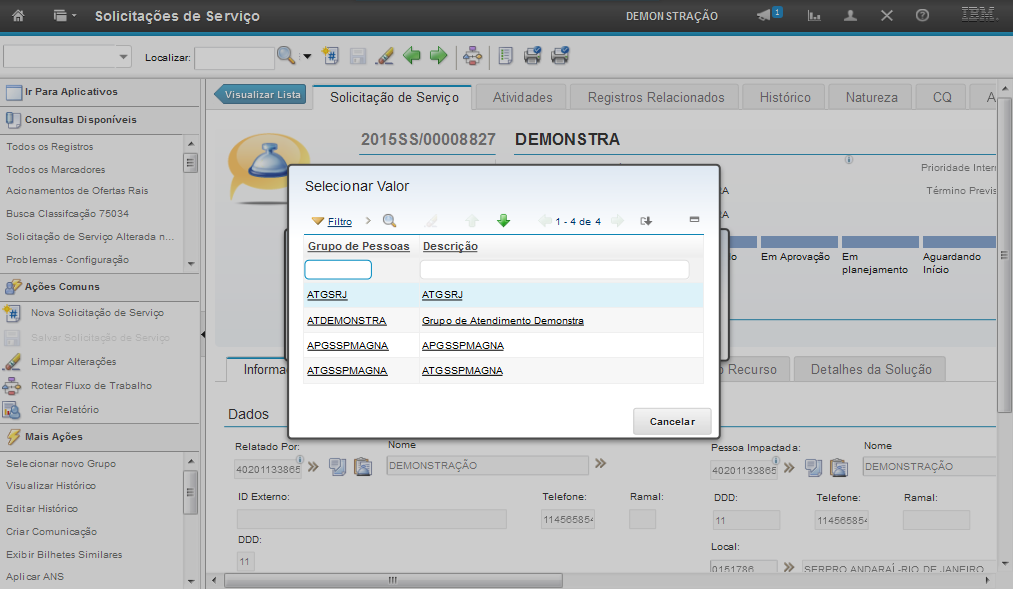Click the Help question mark icon in header
Image resolution: width=1013 pixels, height=589 pixels.
pos(922,16)
